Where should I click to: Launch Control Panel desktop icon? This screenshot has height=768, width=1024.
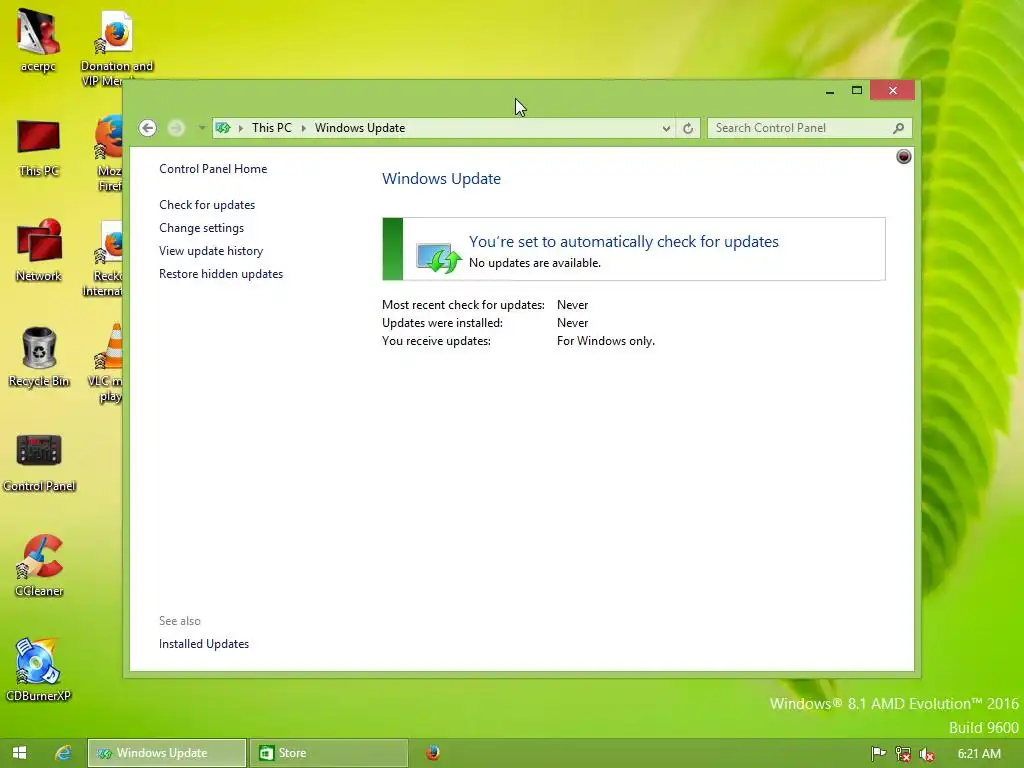coord(39,462)
